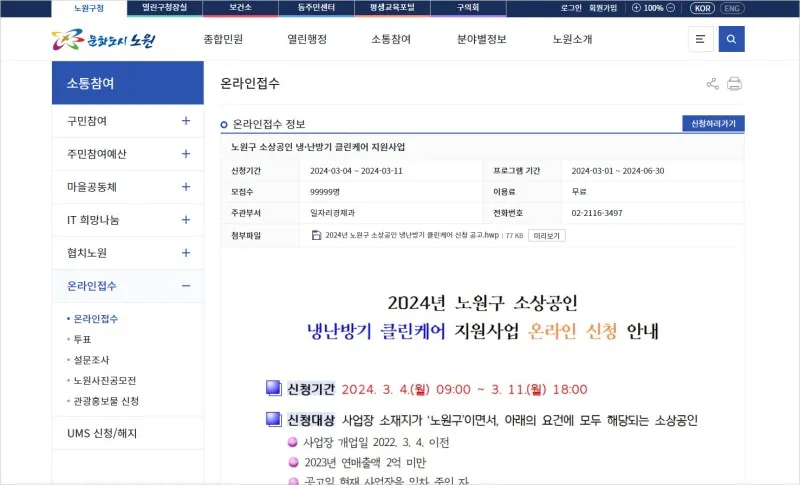800x485 pixels.
Task: Open the 종합민원 main menu
Action: pos(223,39)
